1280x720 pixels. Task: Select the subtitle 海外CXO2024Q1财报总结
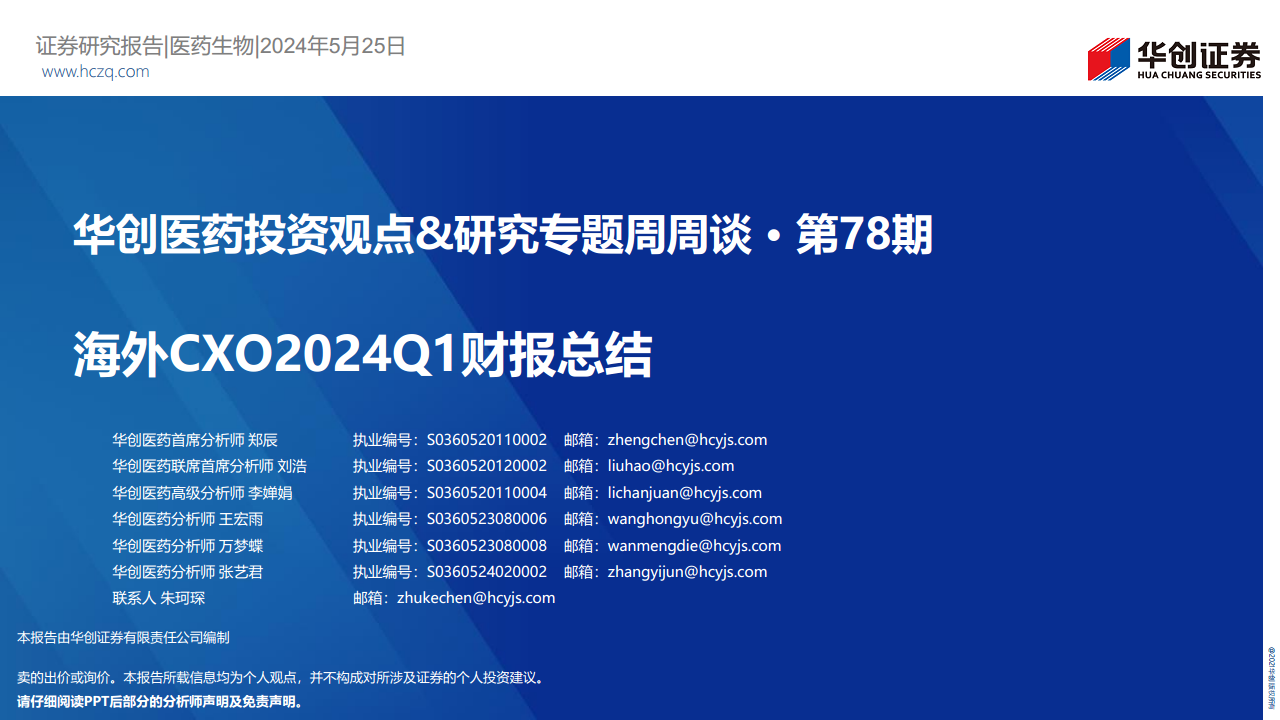click(x=363, y=355)
